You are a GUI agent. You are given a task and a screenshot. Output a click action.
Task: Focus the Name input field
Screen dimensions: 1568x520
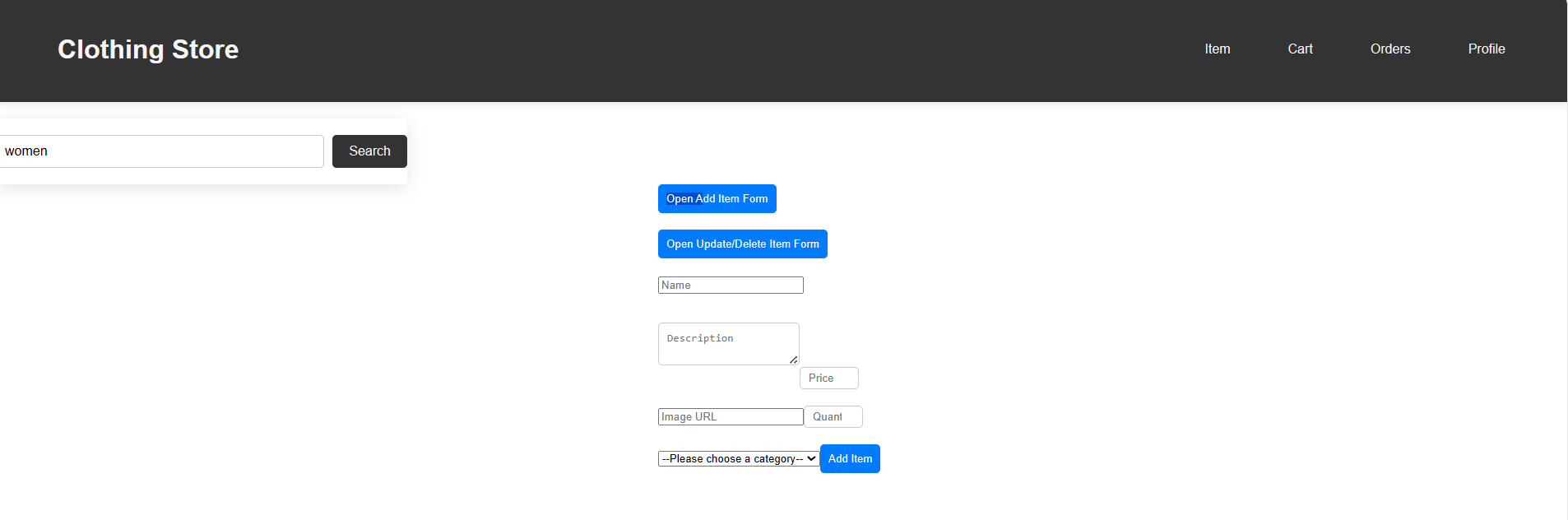click(x=731, y=286)
